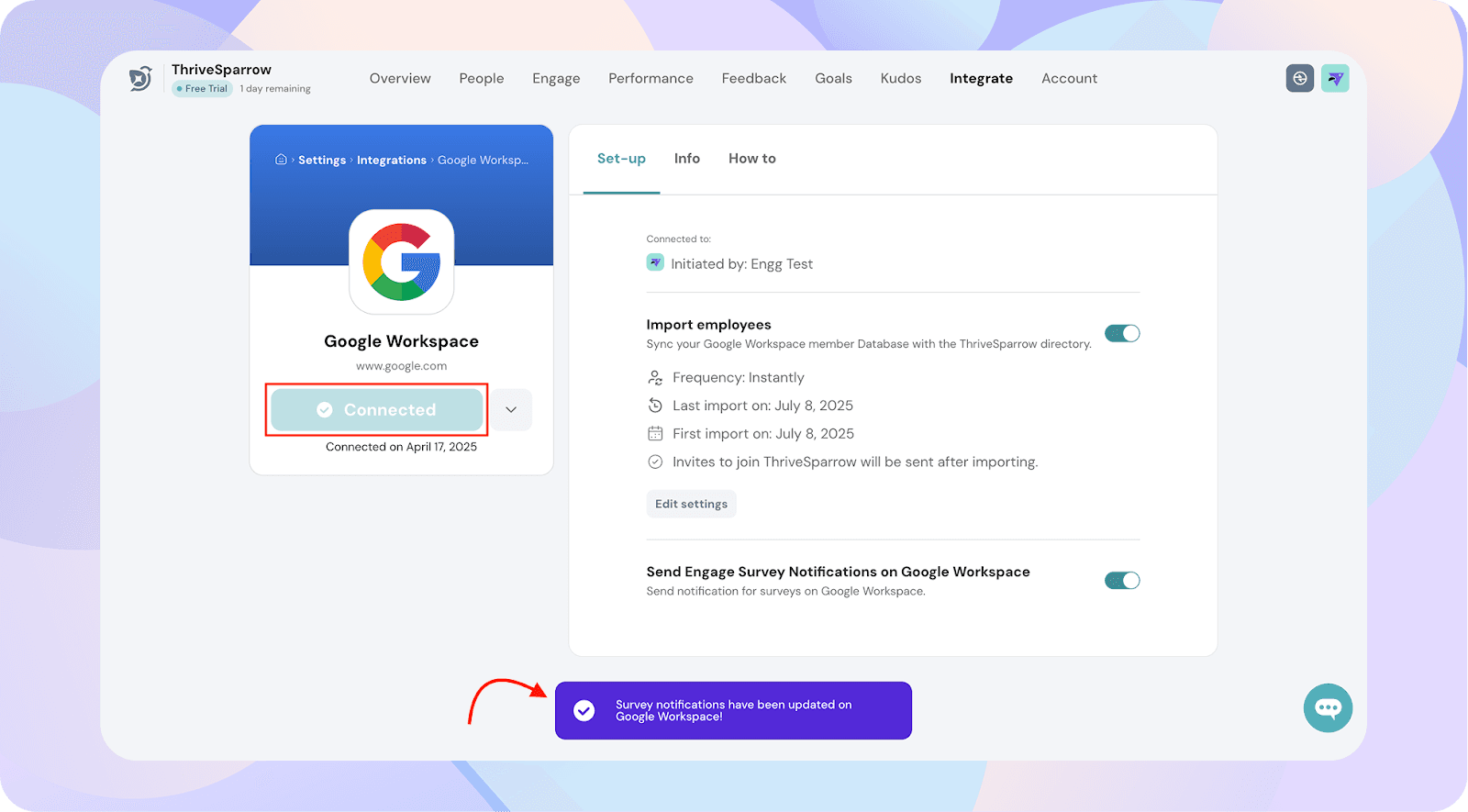Follow the Integrations breadcrumb link
The image size is (1468, 812).
[391, 161]
